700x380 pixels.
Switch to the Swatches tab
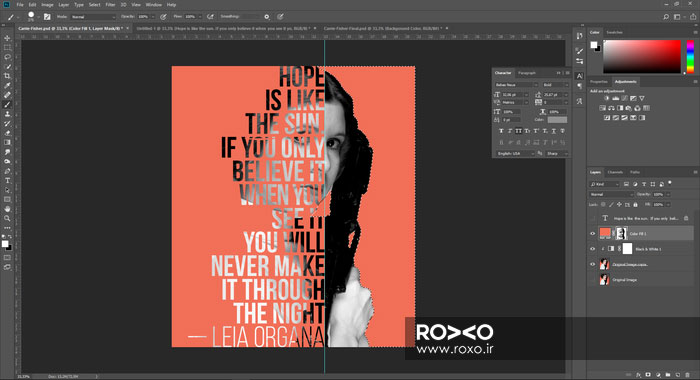[x=614, y=33]
